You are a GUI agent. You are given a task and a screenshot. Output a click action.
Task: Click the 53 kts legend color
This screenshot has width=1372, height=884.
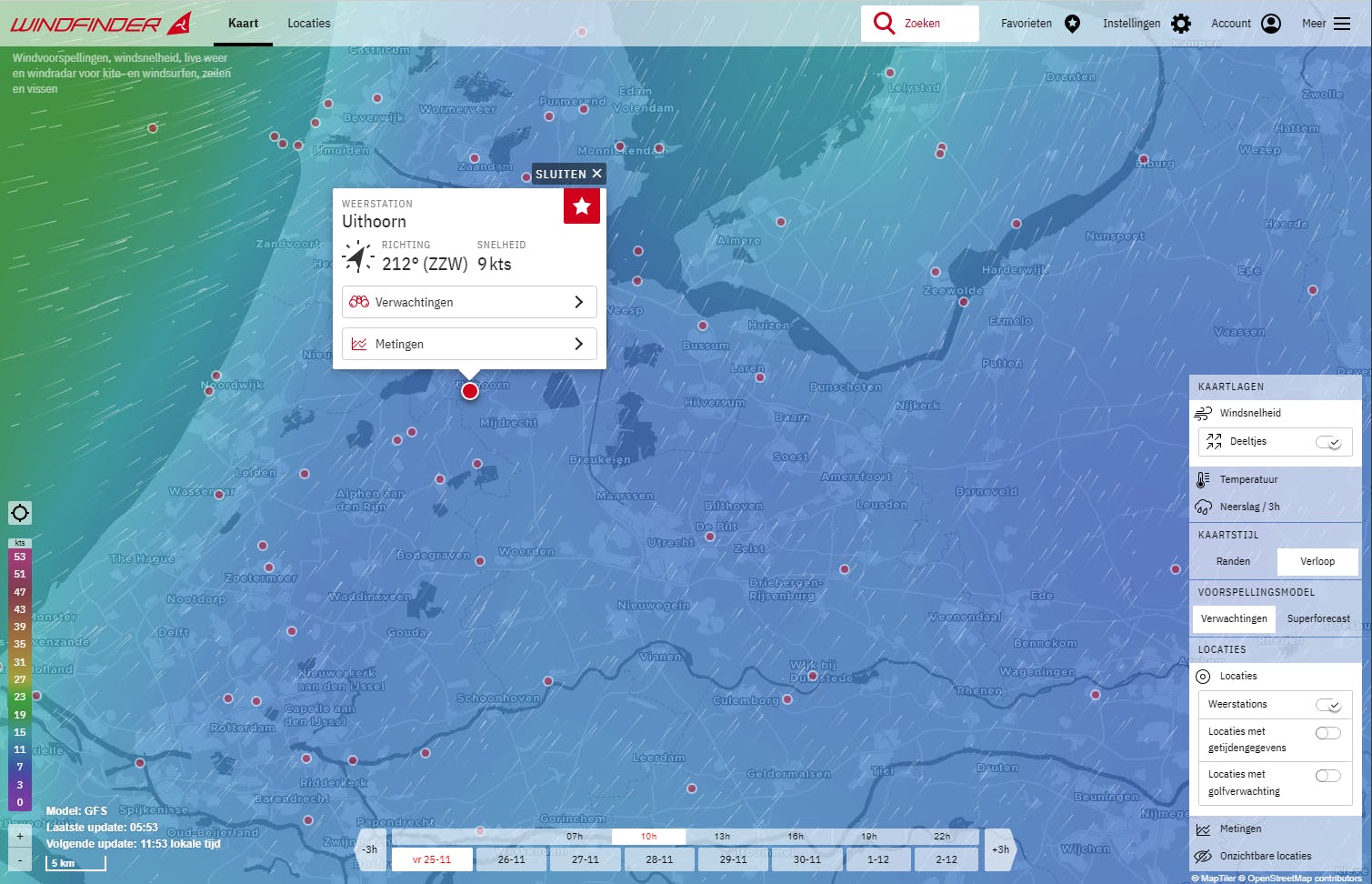(20, 557)
